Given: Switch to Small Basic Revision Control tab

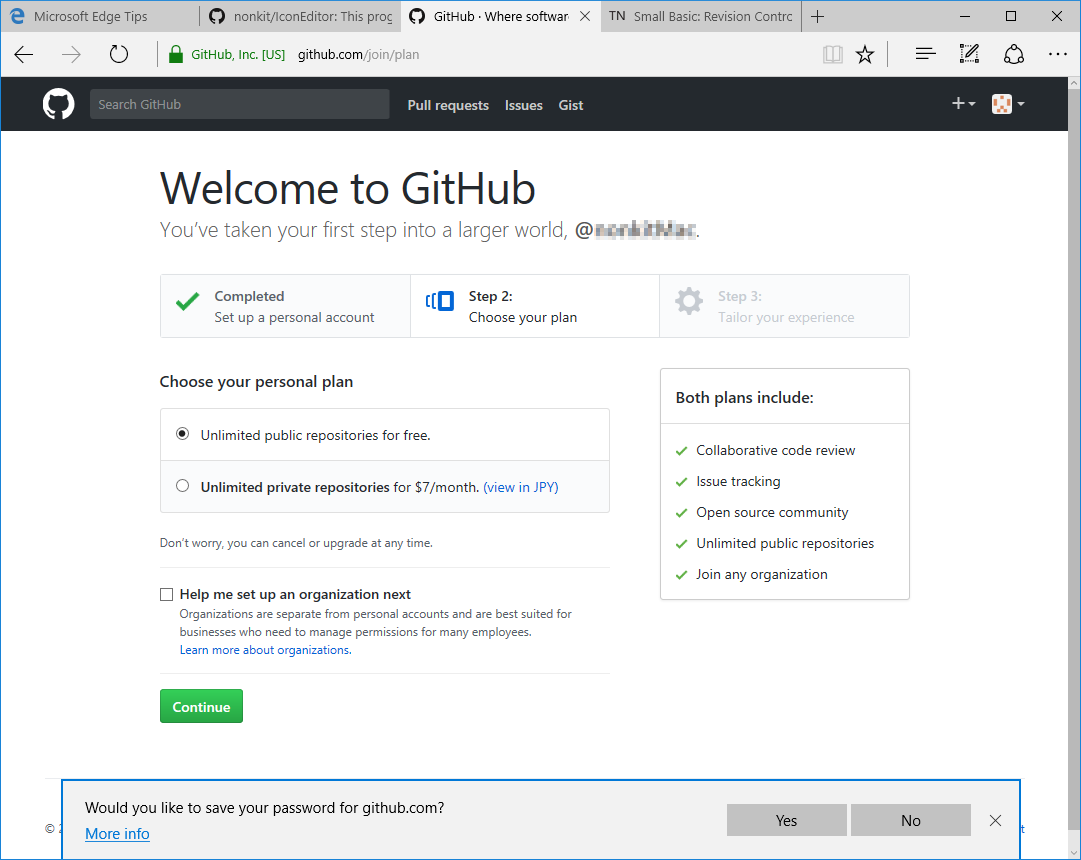Looking at the screenshot, I should pos(701,16).
